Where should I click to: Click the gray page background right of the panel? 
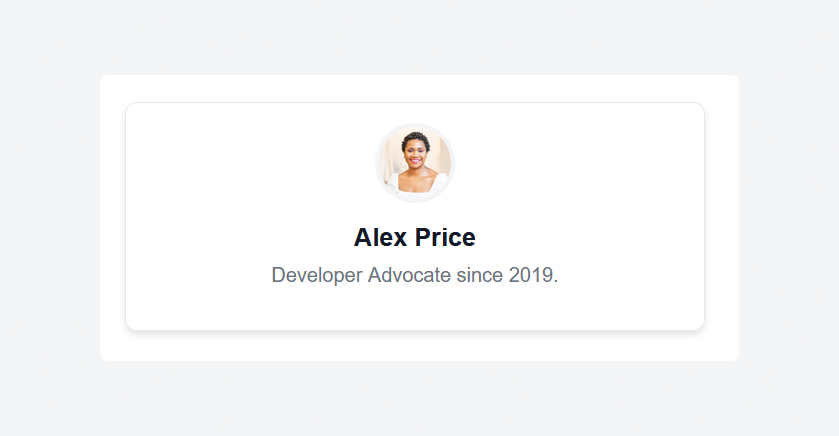click(x=789, y=218)
